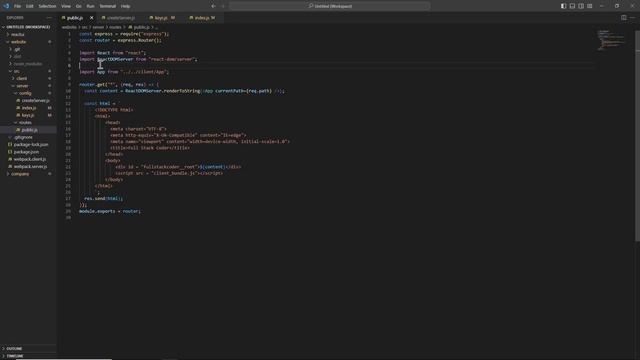Click the split editor right icon

click(624, 18)
